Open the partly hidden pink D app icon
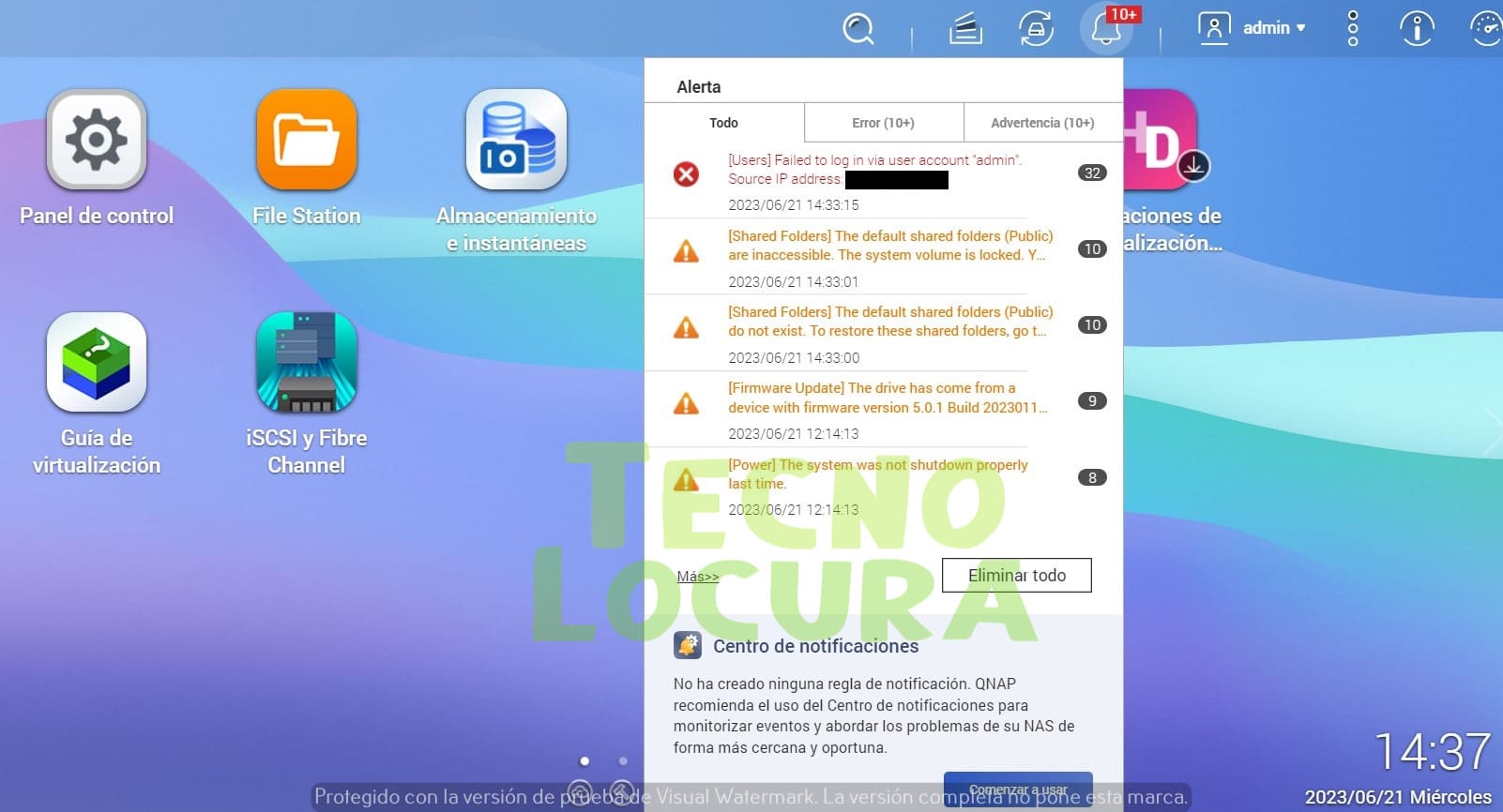Screen dimensions: 1503x812 tap(1161, 140)
